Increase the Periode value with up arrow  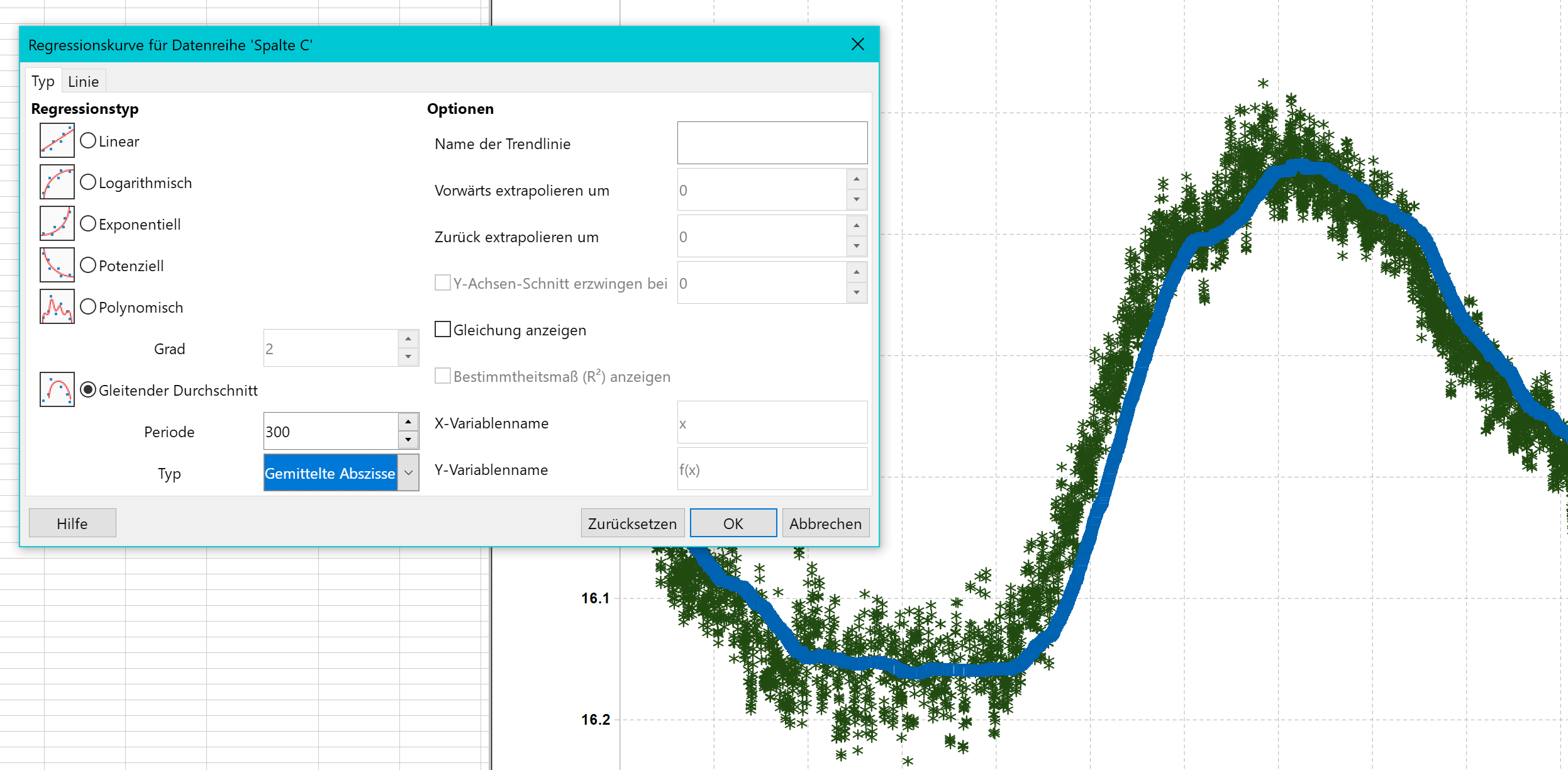pos(408,422)
